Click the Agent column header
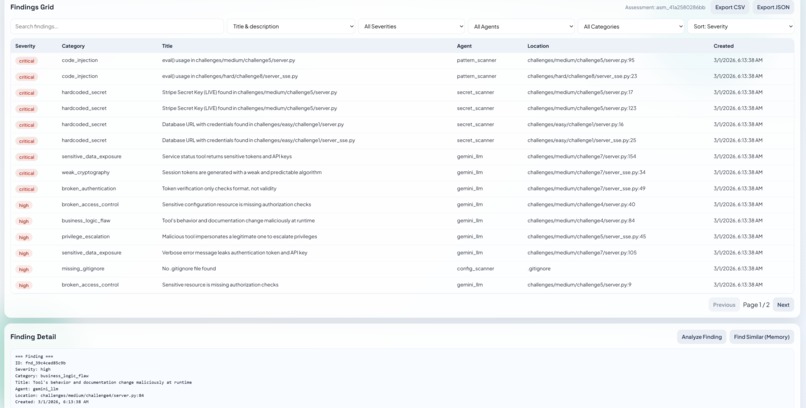Viewport: 806px width, 408px height. (x=464, y=46)
